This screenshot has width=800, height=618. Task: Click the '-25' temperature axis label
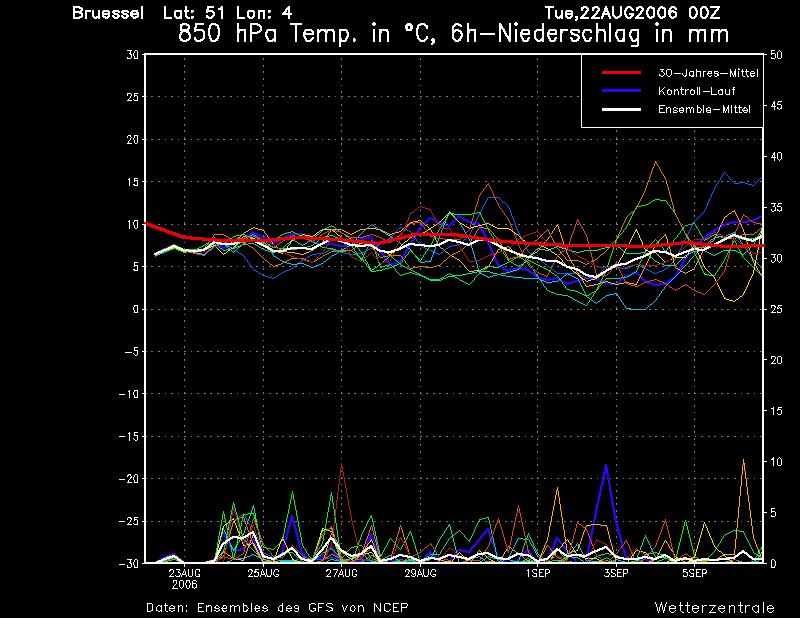click(x=129, y=522)
